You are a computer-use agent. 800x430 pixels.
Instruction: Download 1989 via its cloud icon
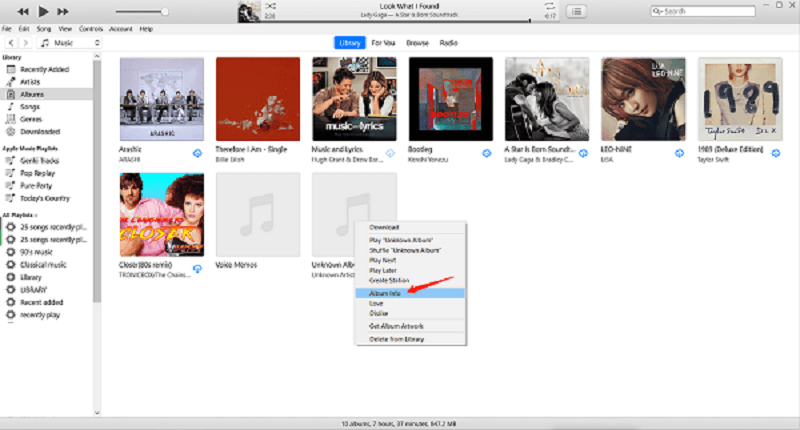(776, 153)
